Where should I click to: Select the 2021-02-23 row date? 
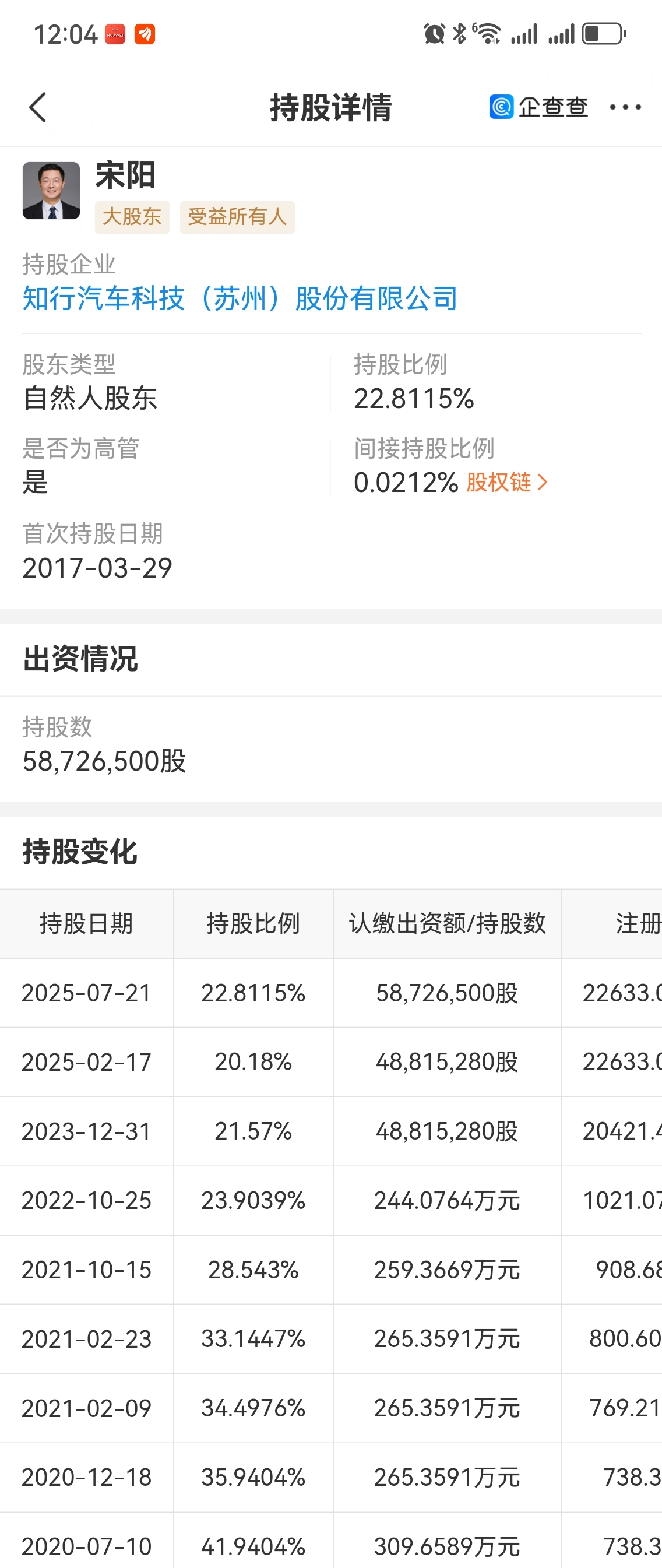(86, 1339)
